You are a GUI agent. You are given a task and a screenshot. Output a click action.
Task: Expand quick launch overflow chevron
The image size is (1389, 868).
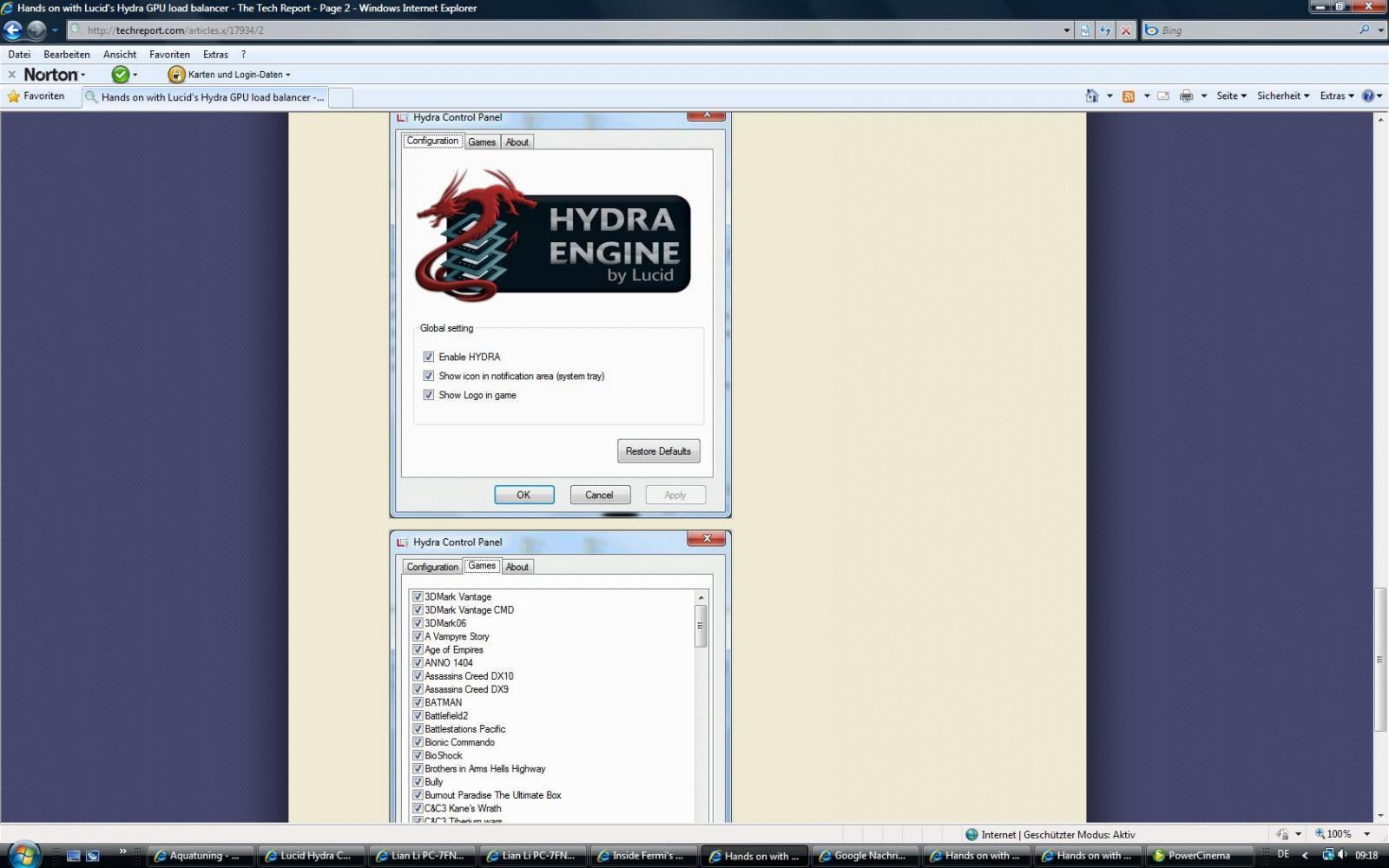tap(122, 851)
